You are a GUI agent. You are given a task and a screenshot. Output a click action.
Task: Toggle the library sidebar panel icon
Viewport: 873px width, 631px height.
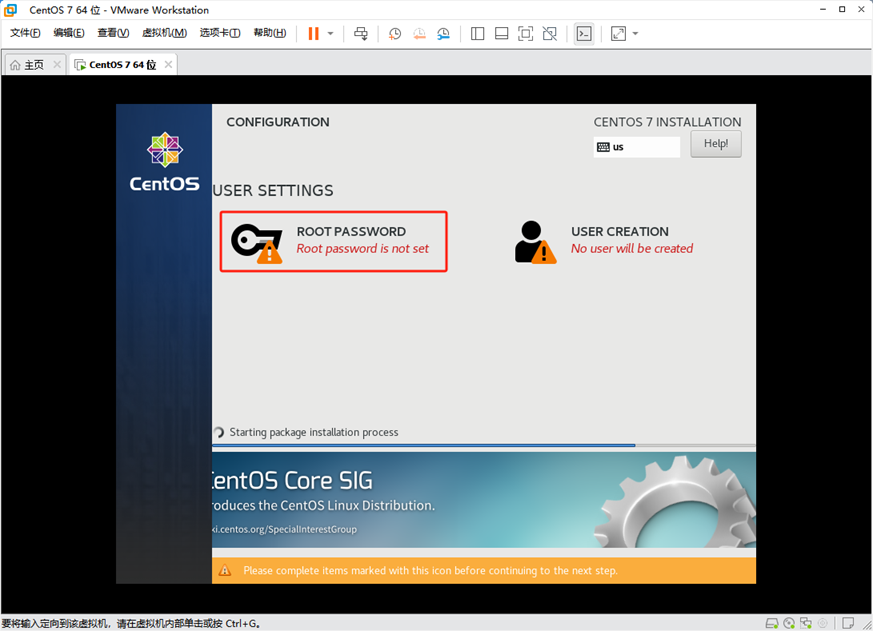477,33
